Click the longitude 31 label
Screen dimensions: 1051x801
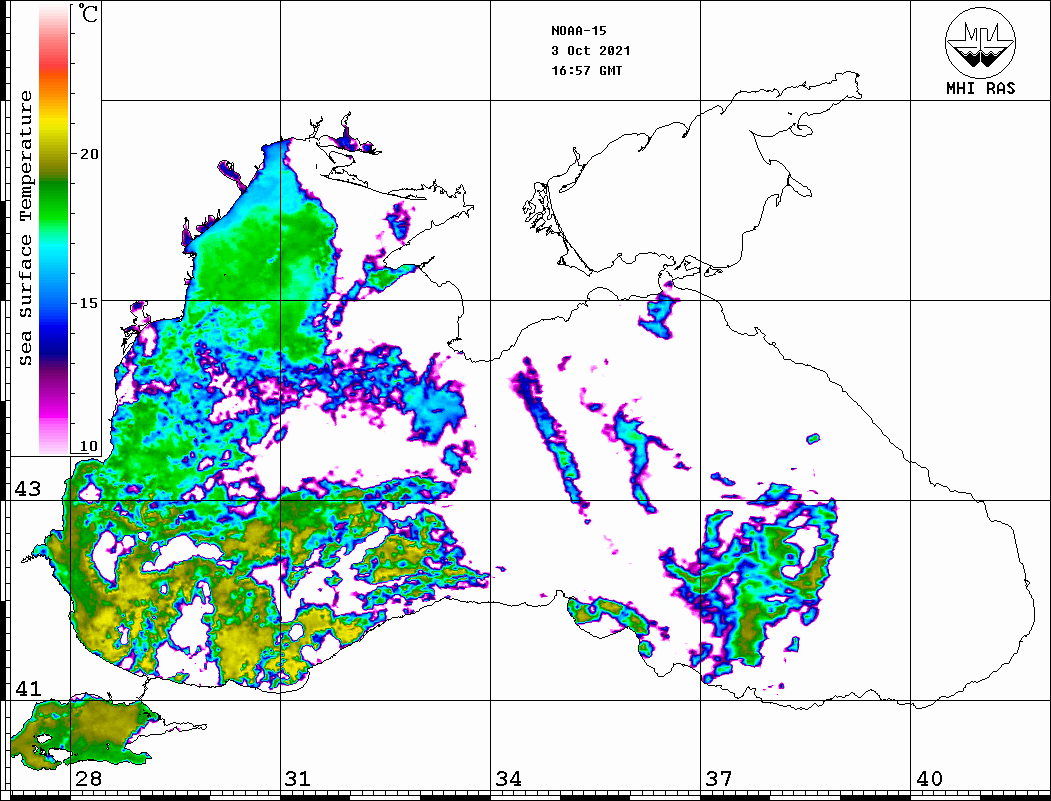[298, 779]
